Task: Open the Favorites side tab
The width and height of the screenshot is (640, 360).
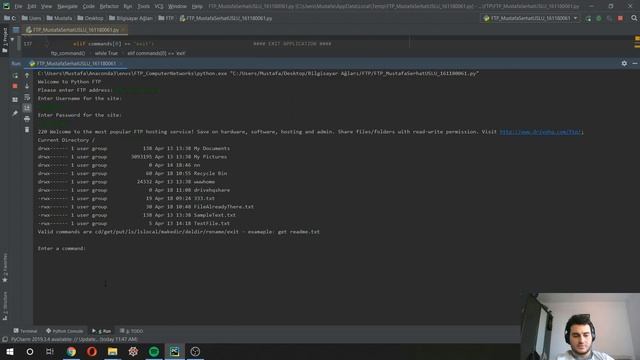Action: [x=5, y=267]
